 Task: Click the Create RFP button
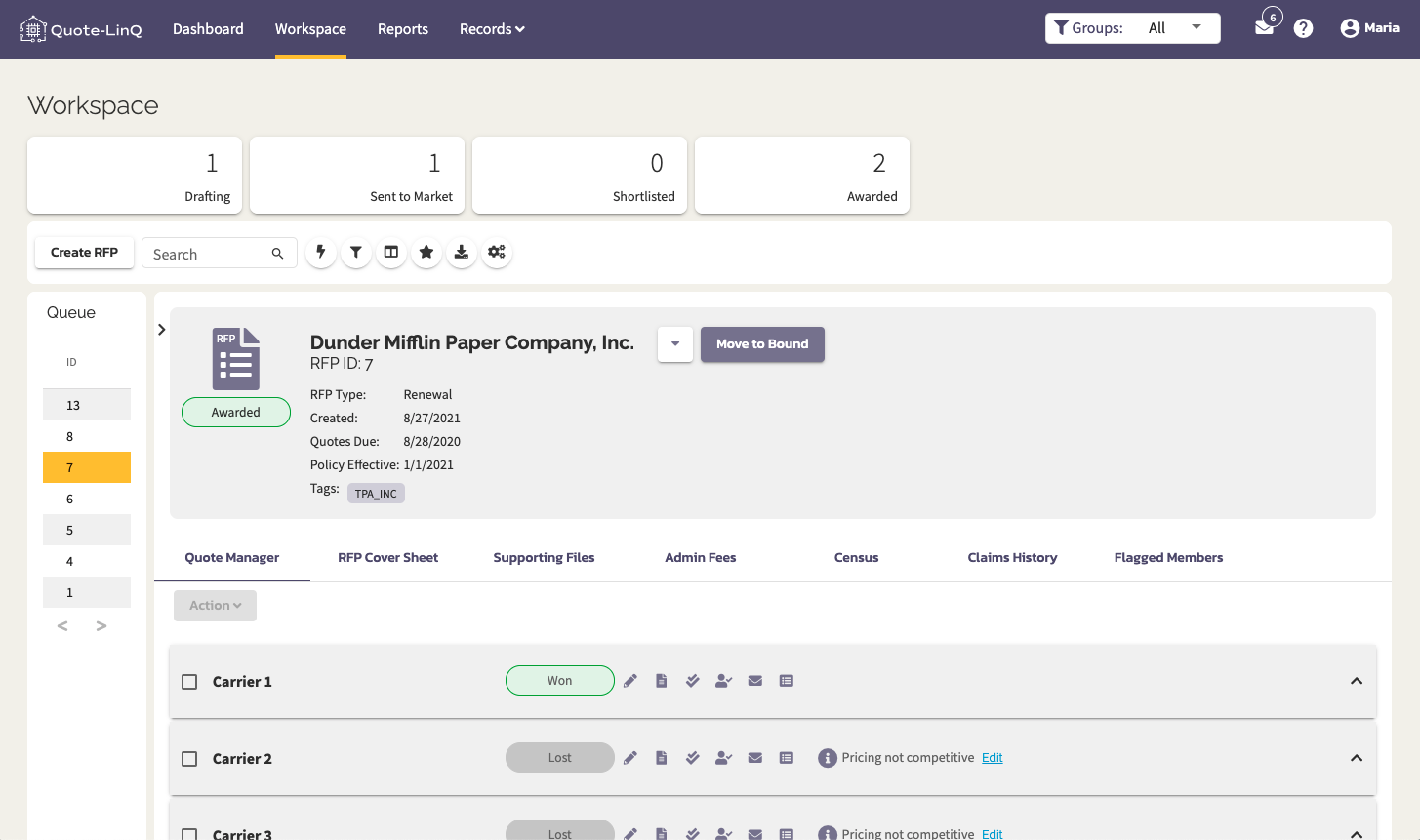(85, 253)
